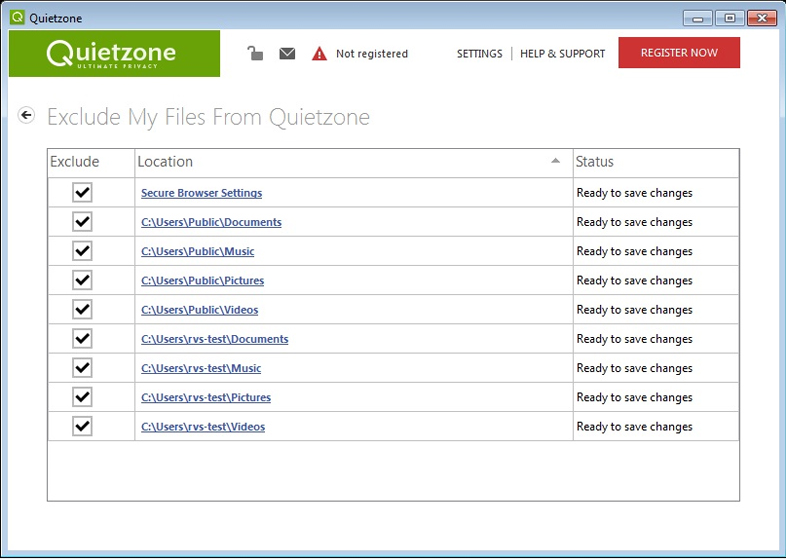Toggle exclude checkbox for rvs-test Videos
Image resolution: width=786 pixels, height=559 pixels.
coord(82,427)
